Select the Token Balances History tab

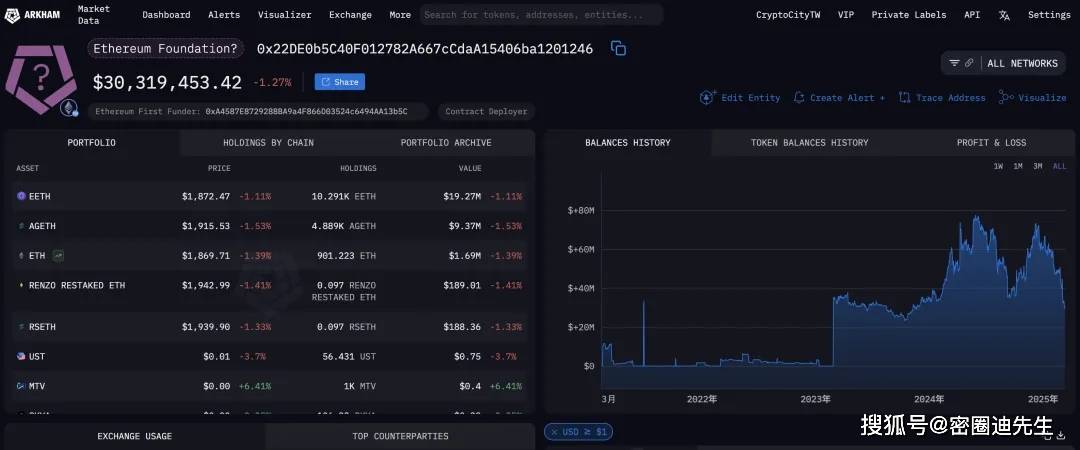click(809, 143)
